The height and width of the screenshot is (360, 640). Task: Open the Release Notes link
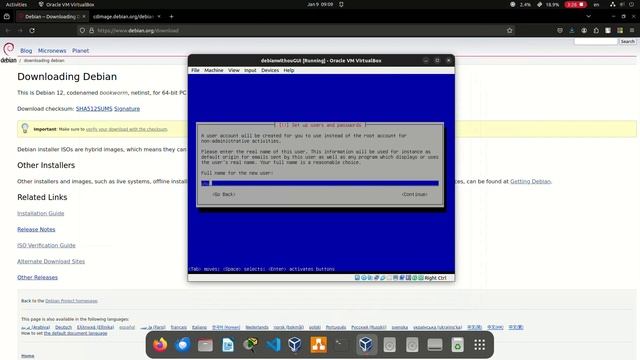coord(36,229)
